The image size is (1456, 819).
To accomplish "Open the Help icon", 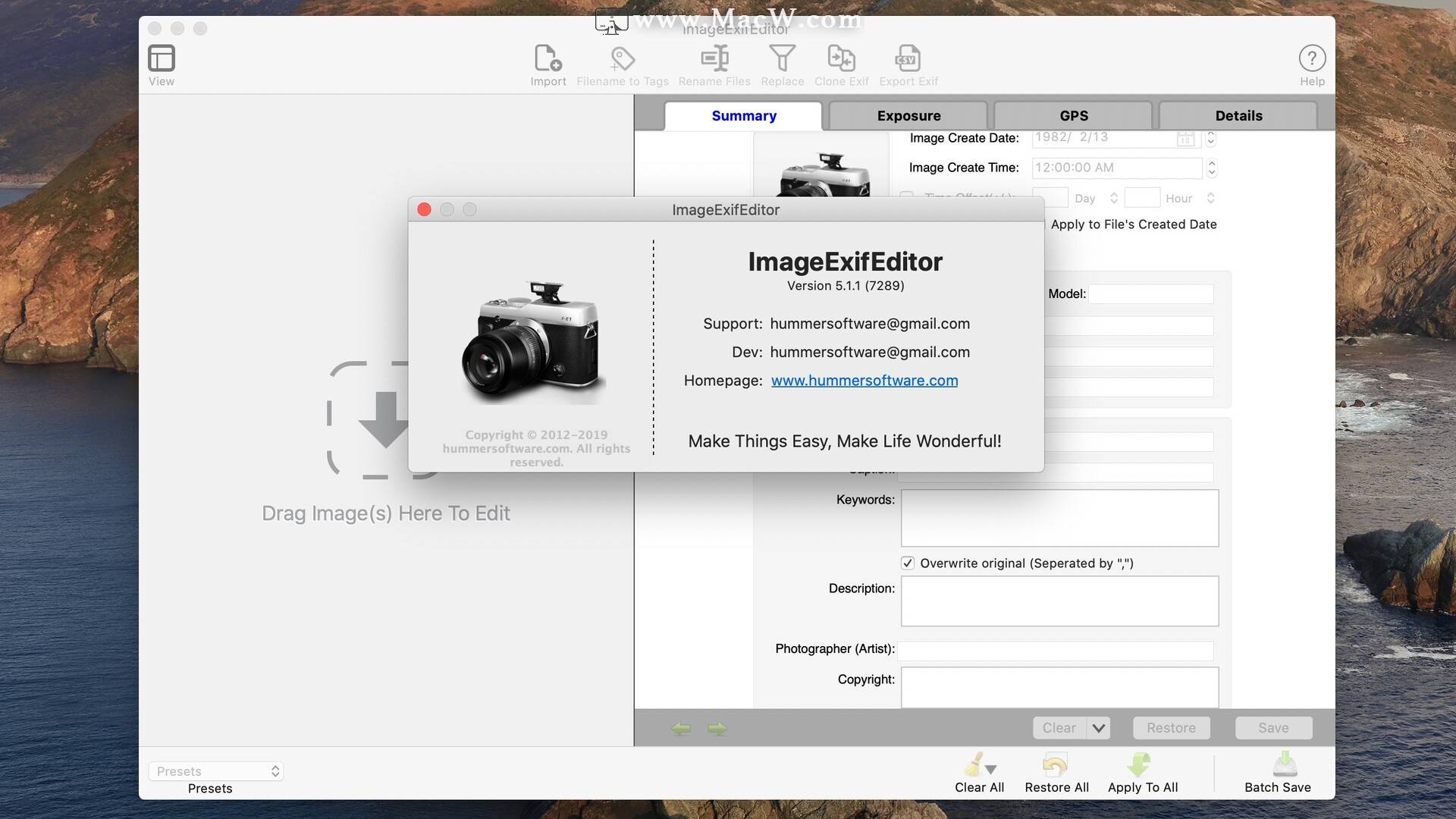I will pos(1312,58).
